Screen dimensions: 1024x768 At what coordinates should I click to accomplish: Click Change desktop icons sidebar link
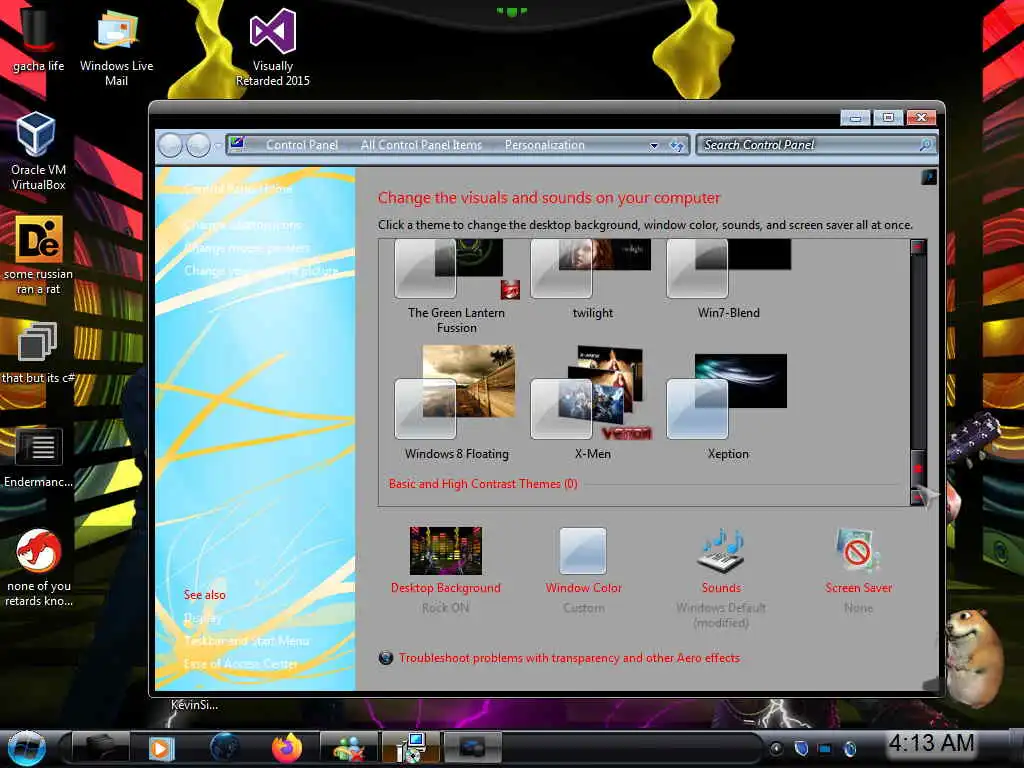[x=242, y=225]
